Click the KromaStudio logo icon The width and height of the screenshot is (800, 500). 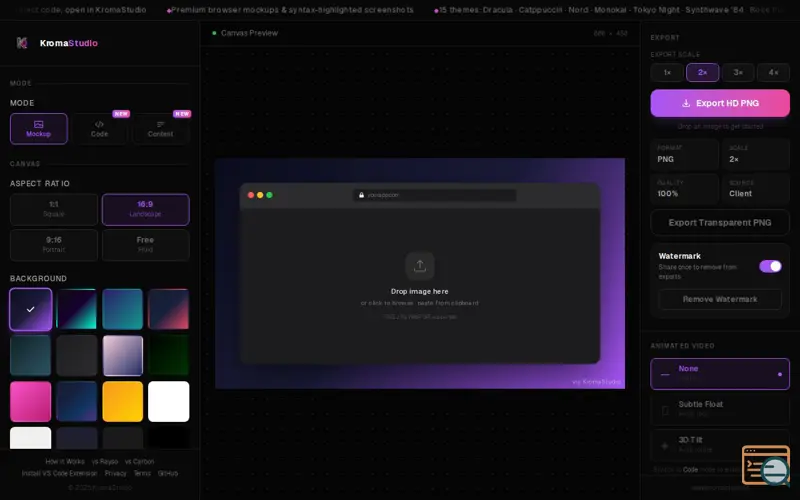[x=22, y=43]
